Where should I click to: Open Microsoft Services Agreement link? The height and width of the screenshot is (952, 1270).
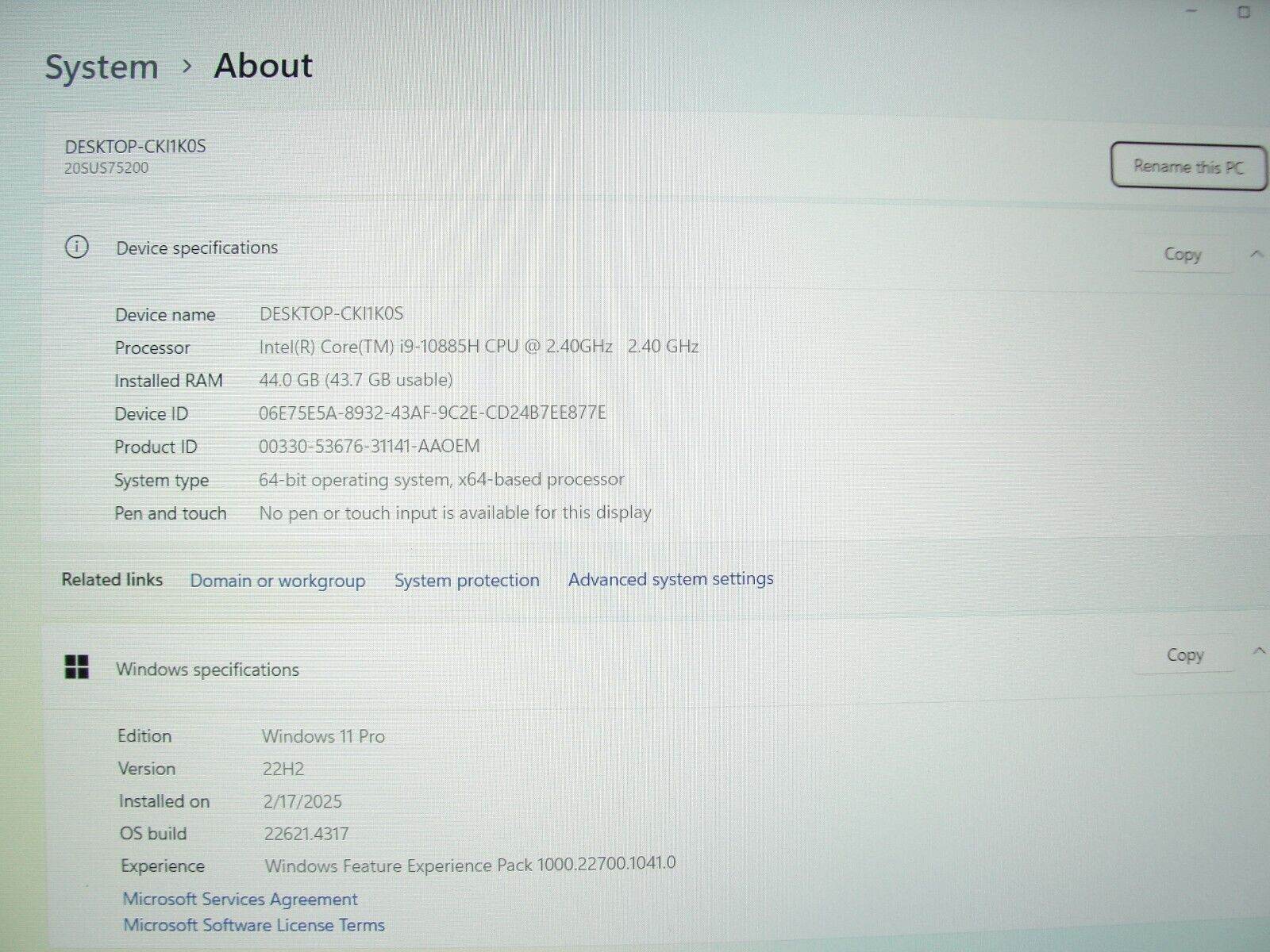pos(240,899)
